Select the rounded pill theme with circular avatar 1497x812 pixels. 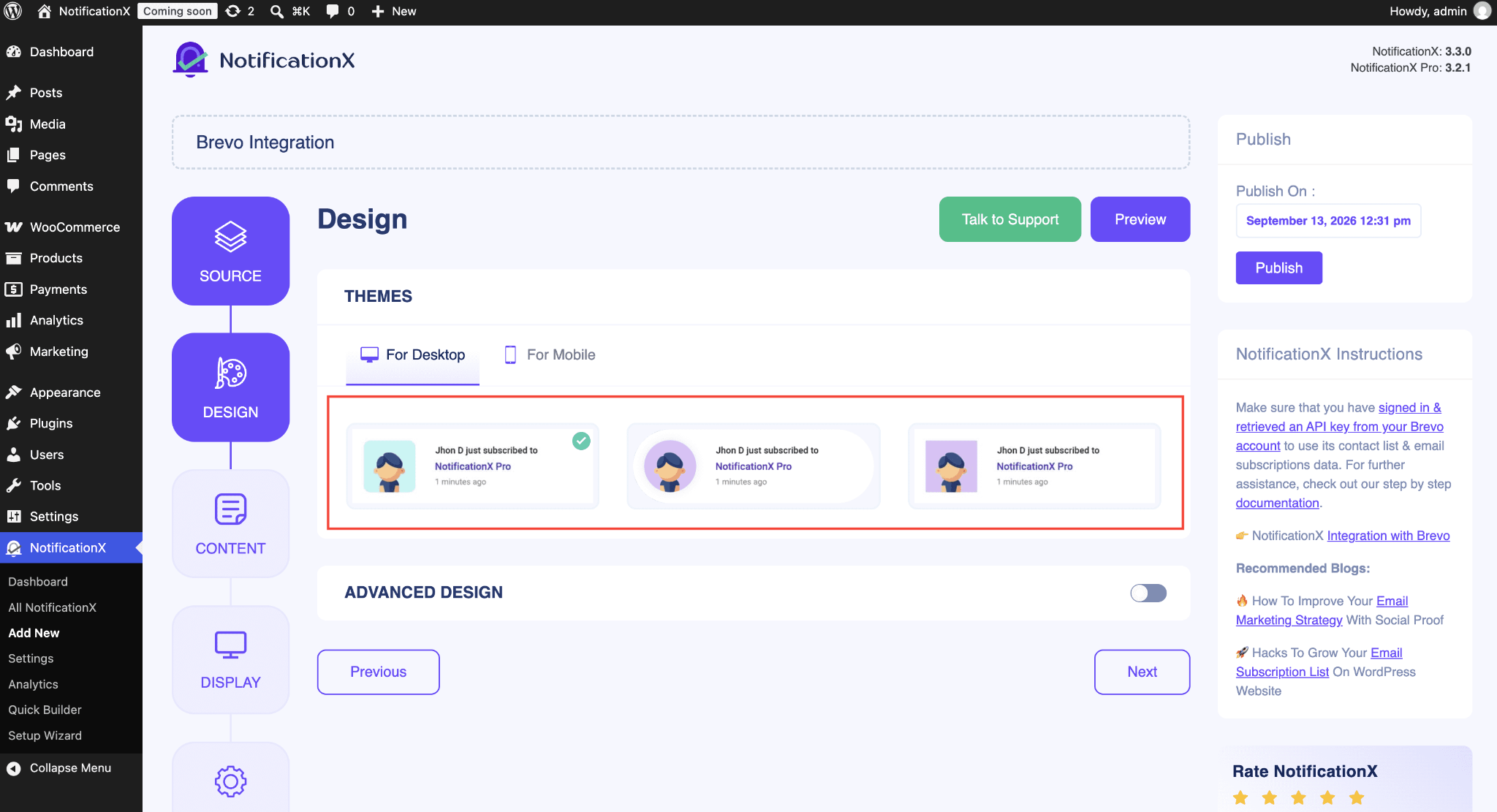click(753, 466)
